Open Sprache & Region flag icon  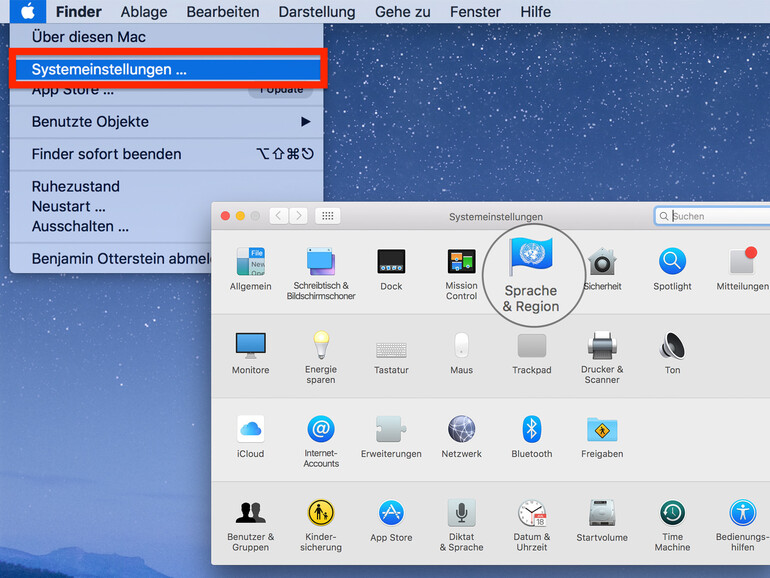[531, 255]
